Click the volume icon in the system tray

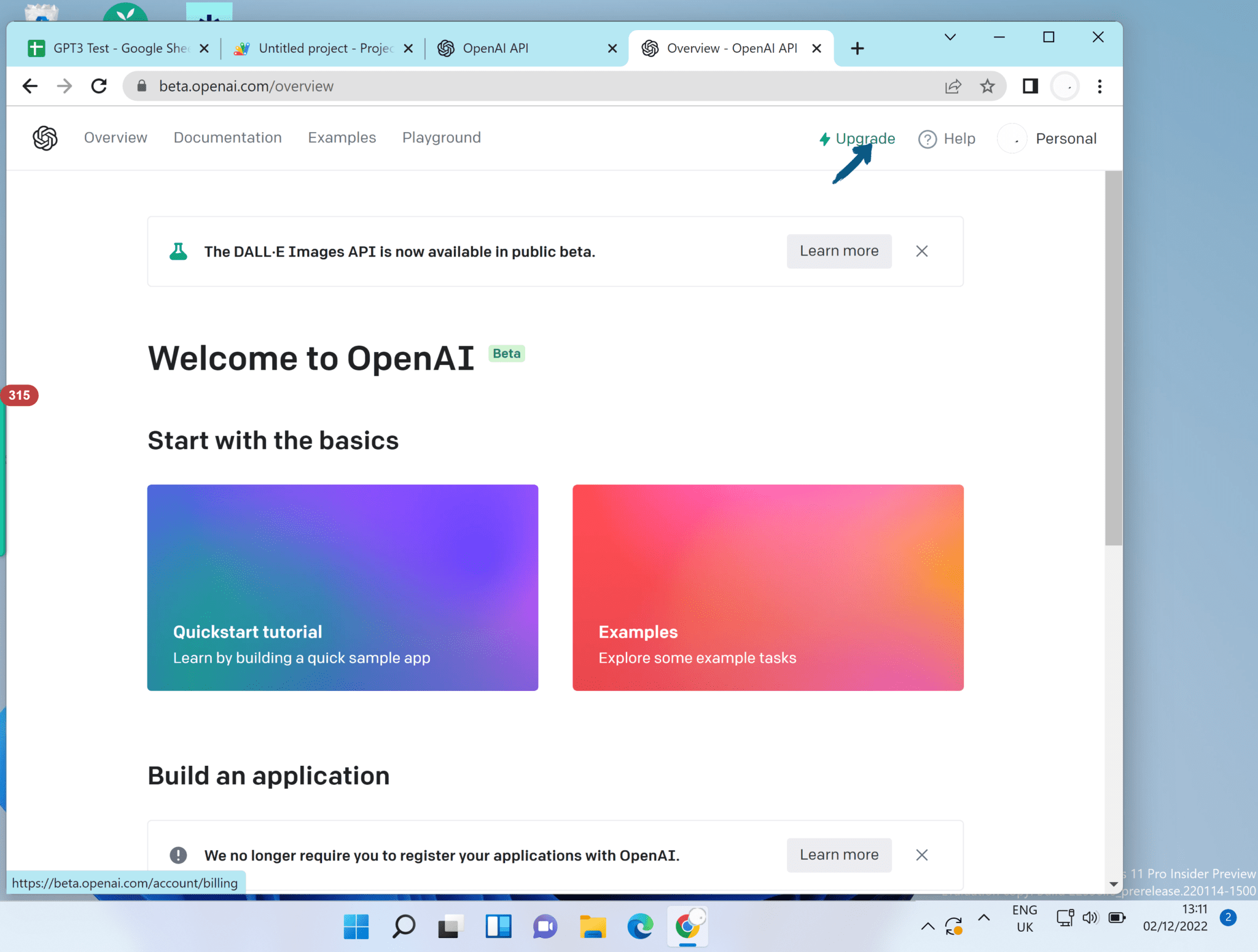(1090, 917)
